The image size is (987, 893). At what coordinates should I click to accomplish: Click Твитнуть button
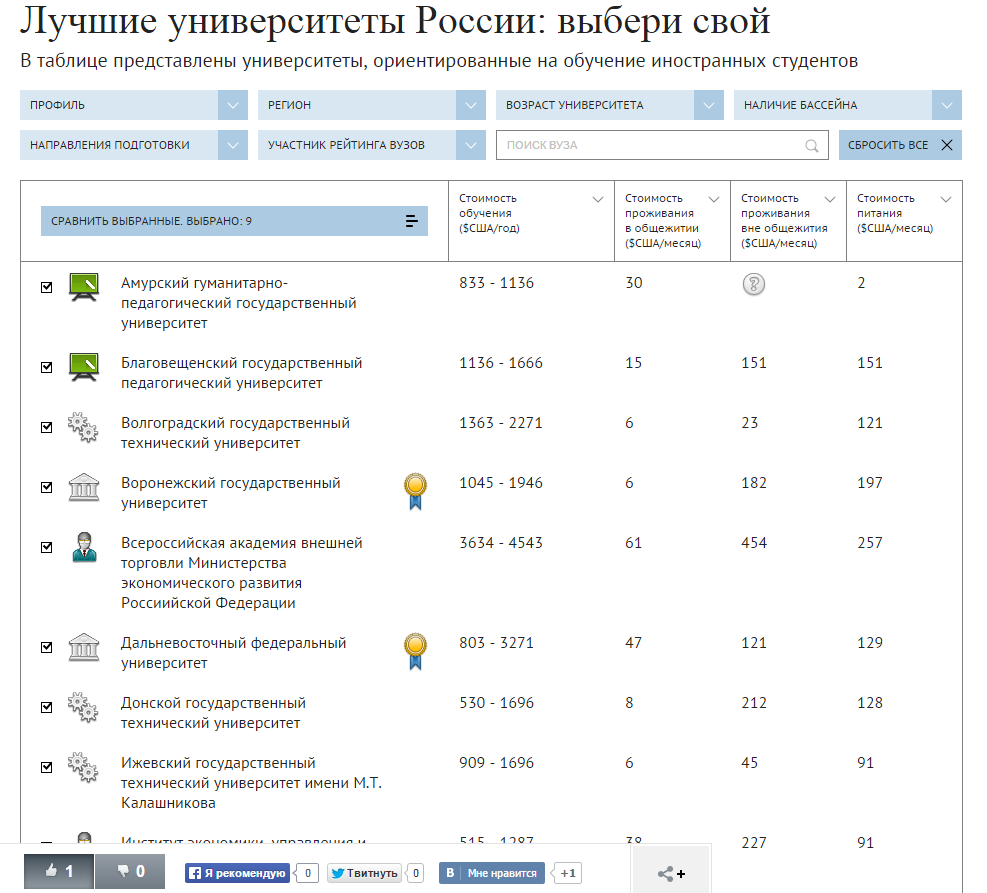364,873
